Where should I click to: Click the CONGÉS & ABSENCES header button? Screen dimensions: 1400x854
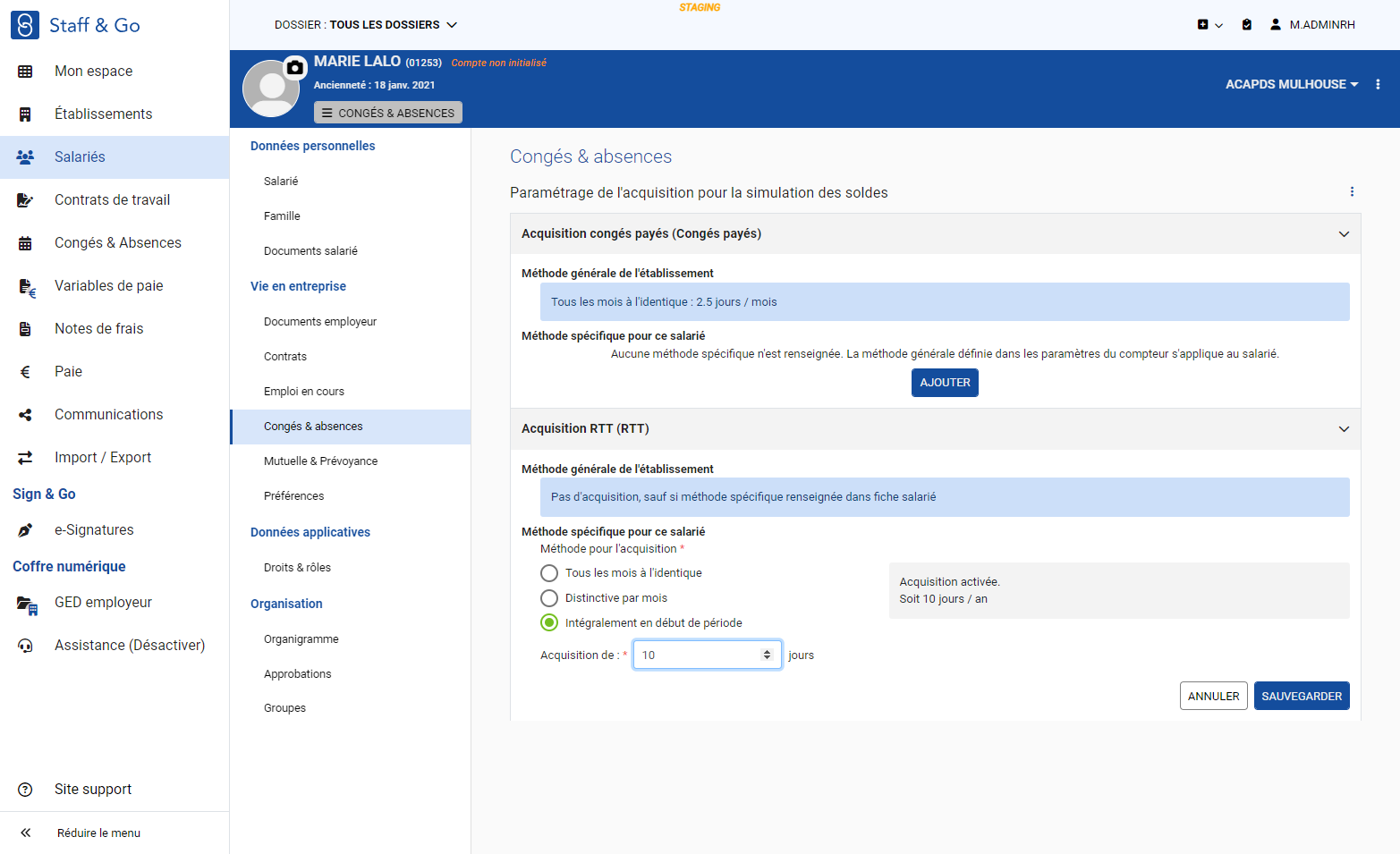[x=388, y=113]
